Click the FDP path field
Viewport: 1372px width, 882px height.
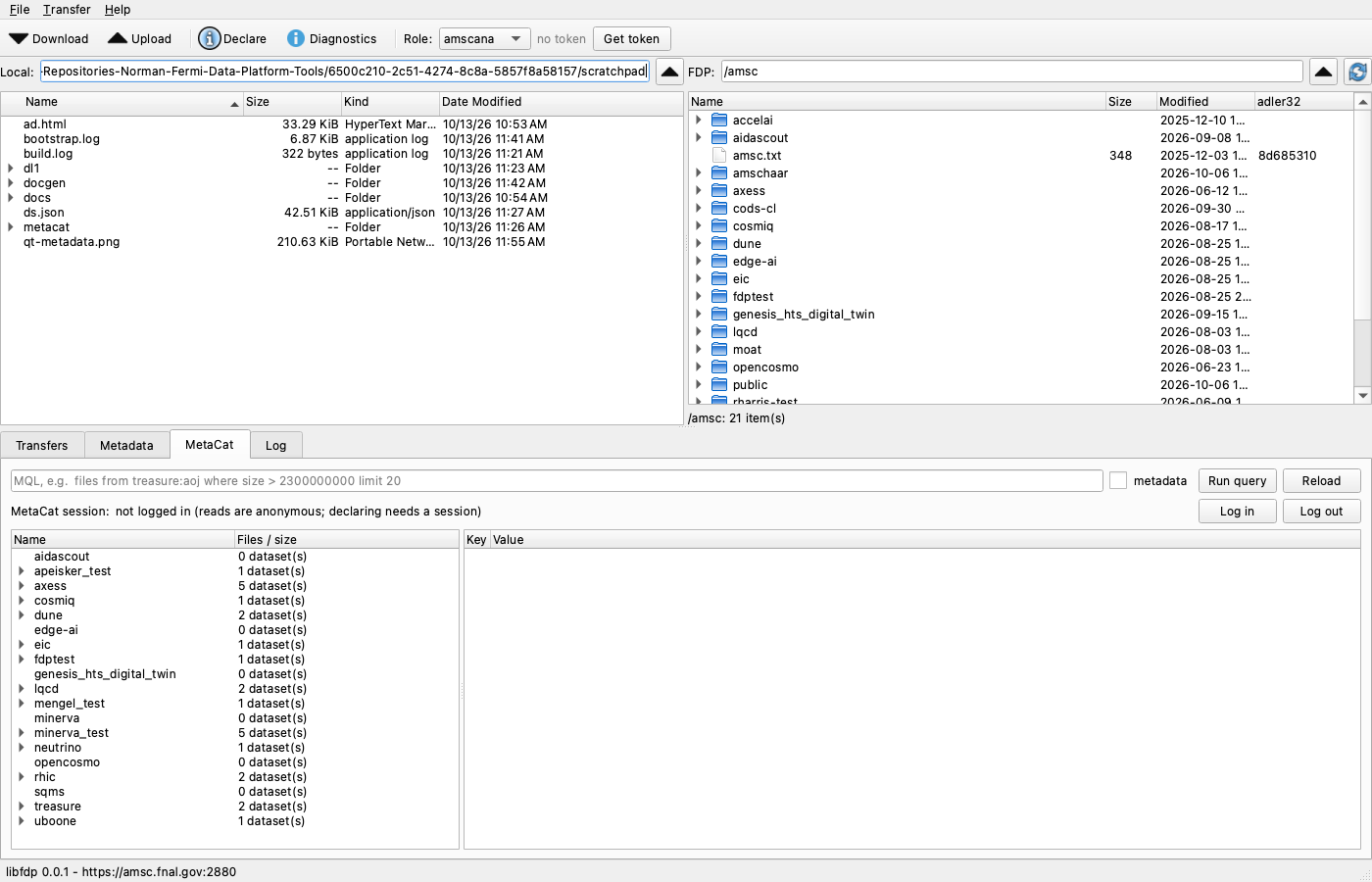click(x=1012, y=72)
